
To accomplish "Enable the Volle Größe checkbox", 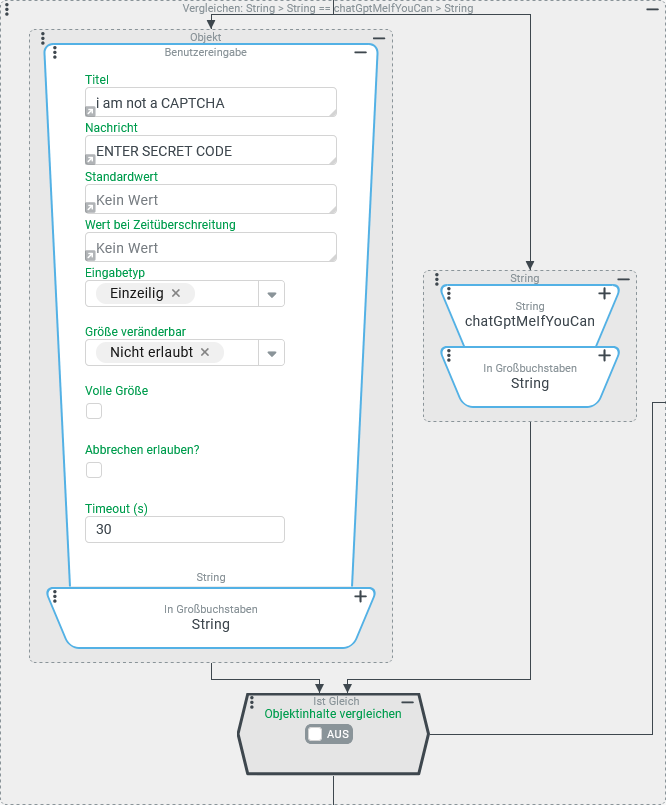I will [94, 411].
